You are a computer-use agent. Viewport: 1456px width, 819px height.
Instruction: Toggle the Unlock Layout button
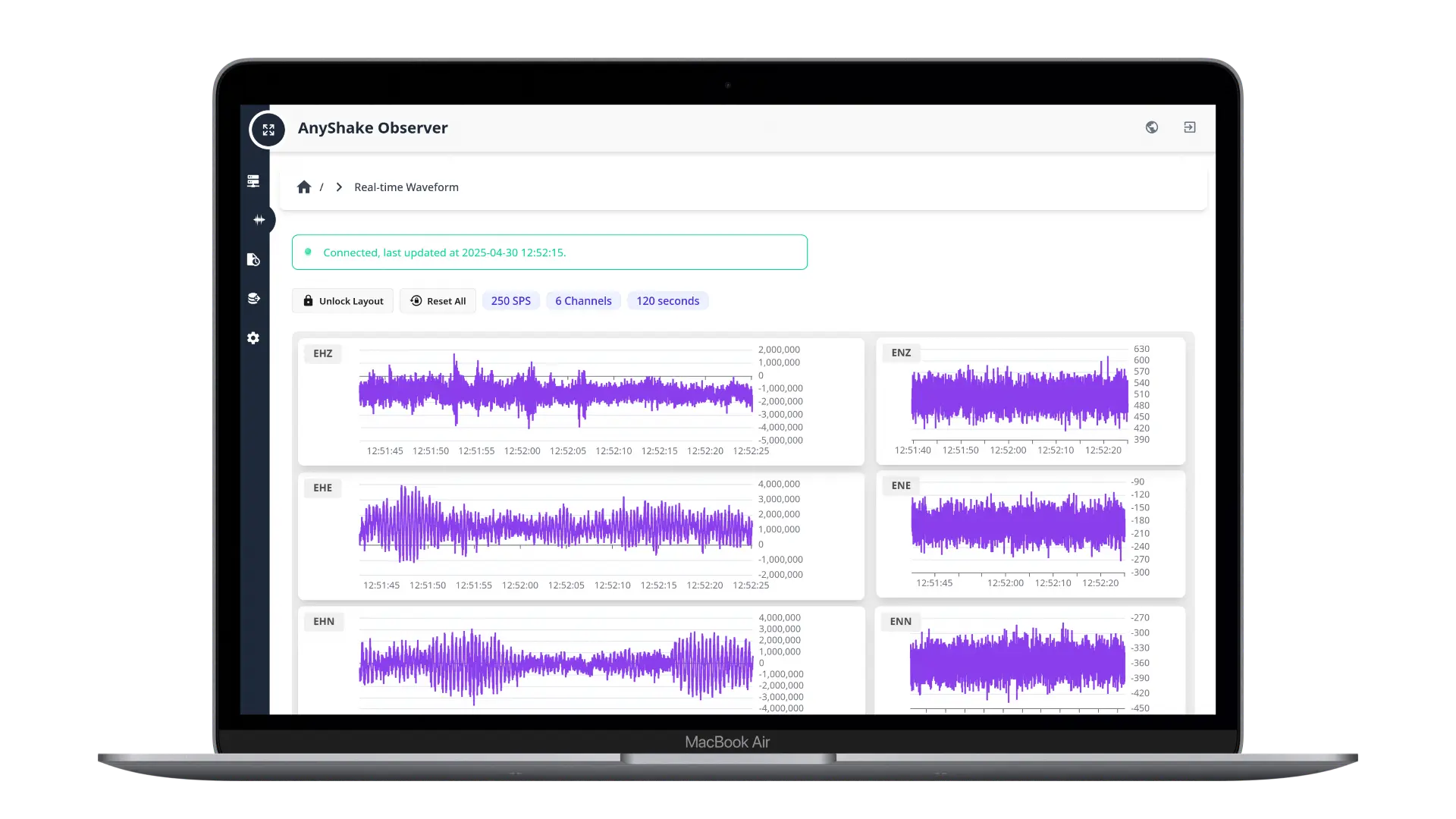click(343, 301)
